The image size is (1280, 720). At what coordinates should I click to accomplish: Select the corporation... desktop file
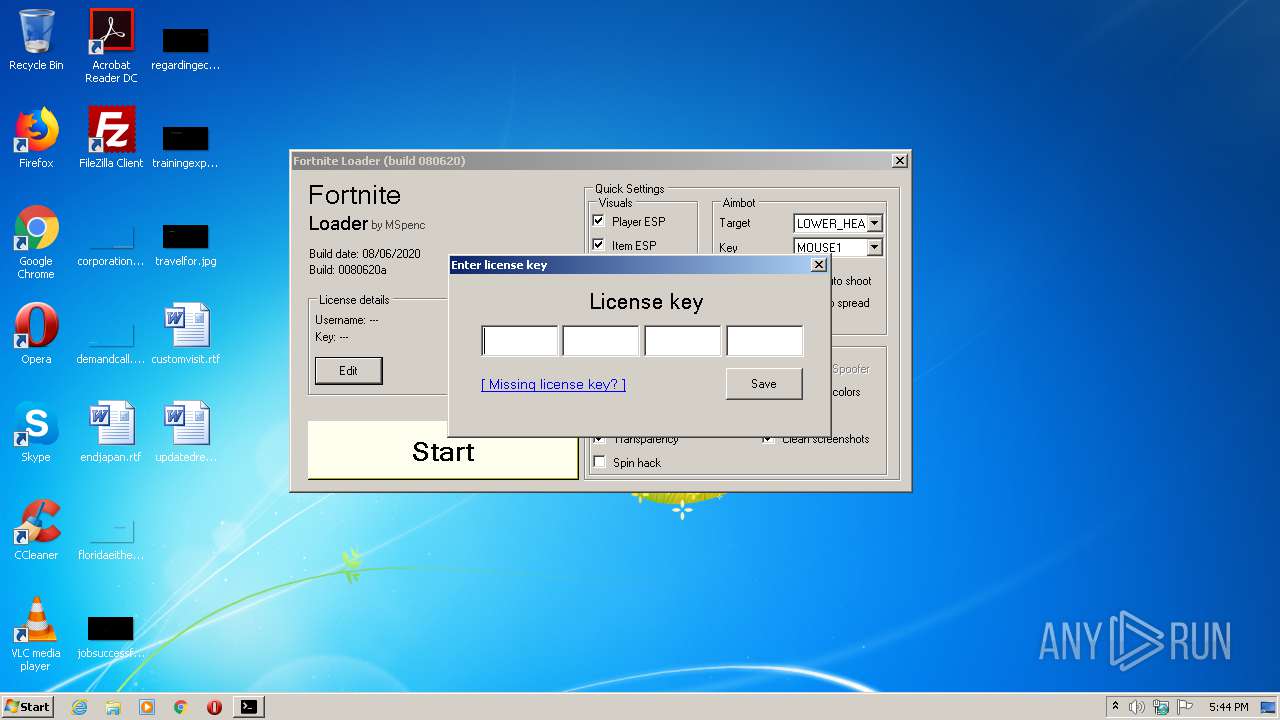click(x=111, y=245)
